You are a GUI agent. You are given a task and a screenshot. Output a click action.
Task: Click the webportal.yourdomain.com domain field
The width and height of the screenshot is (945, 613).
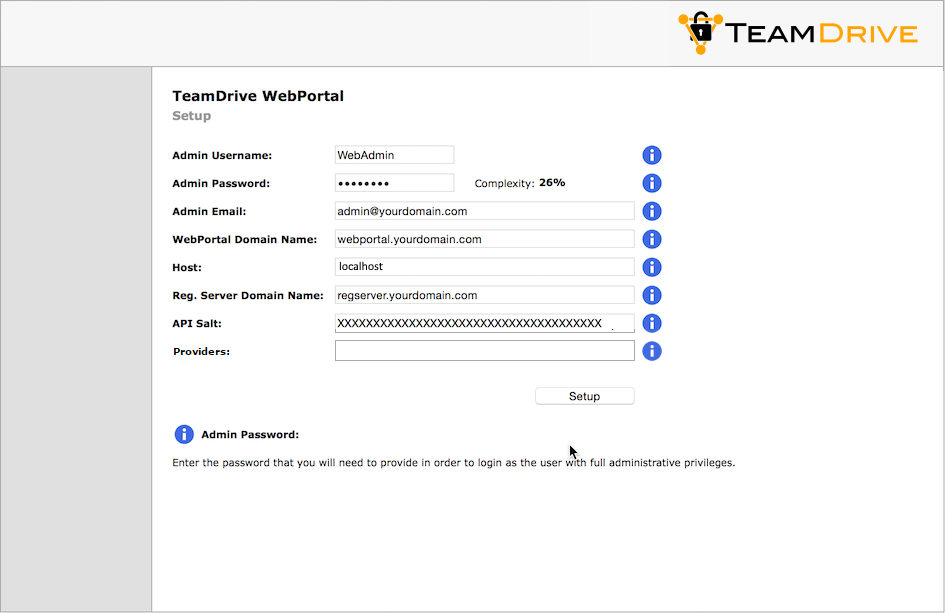click(x=484, y=238)
